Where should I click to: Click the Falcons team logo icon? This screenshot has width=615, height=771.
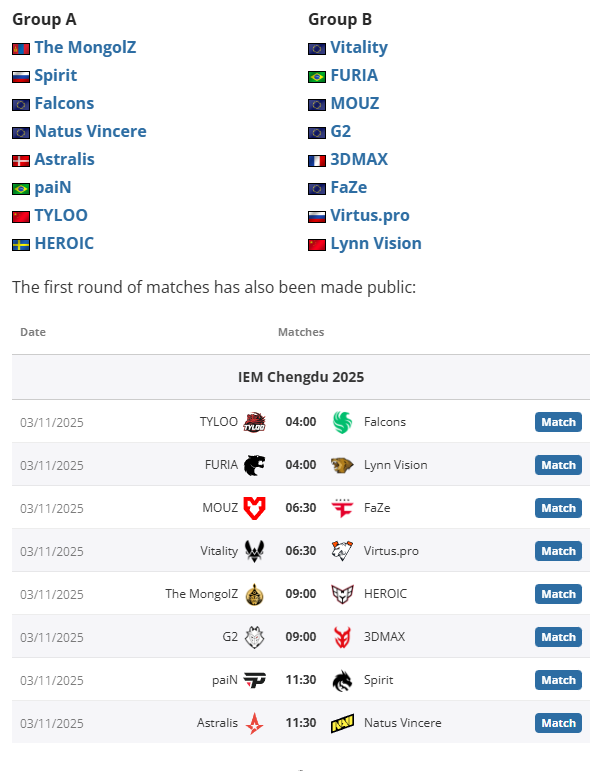343,422
